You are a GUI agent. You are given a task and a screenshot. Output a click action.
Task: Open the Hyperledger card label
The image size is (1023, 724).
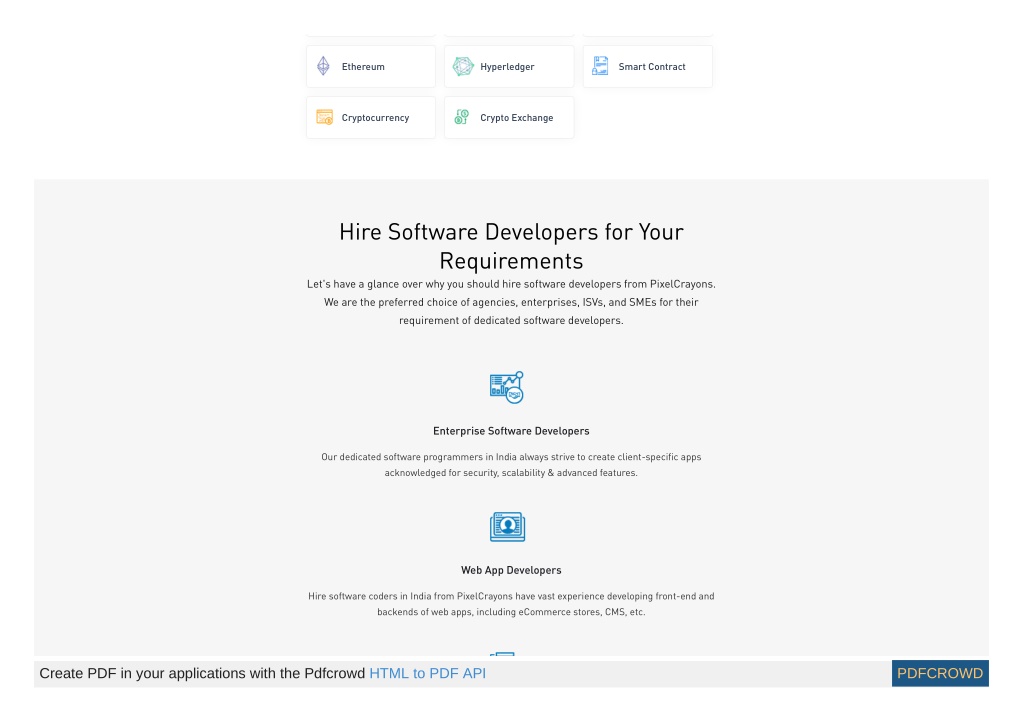(507, 67)
